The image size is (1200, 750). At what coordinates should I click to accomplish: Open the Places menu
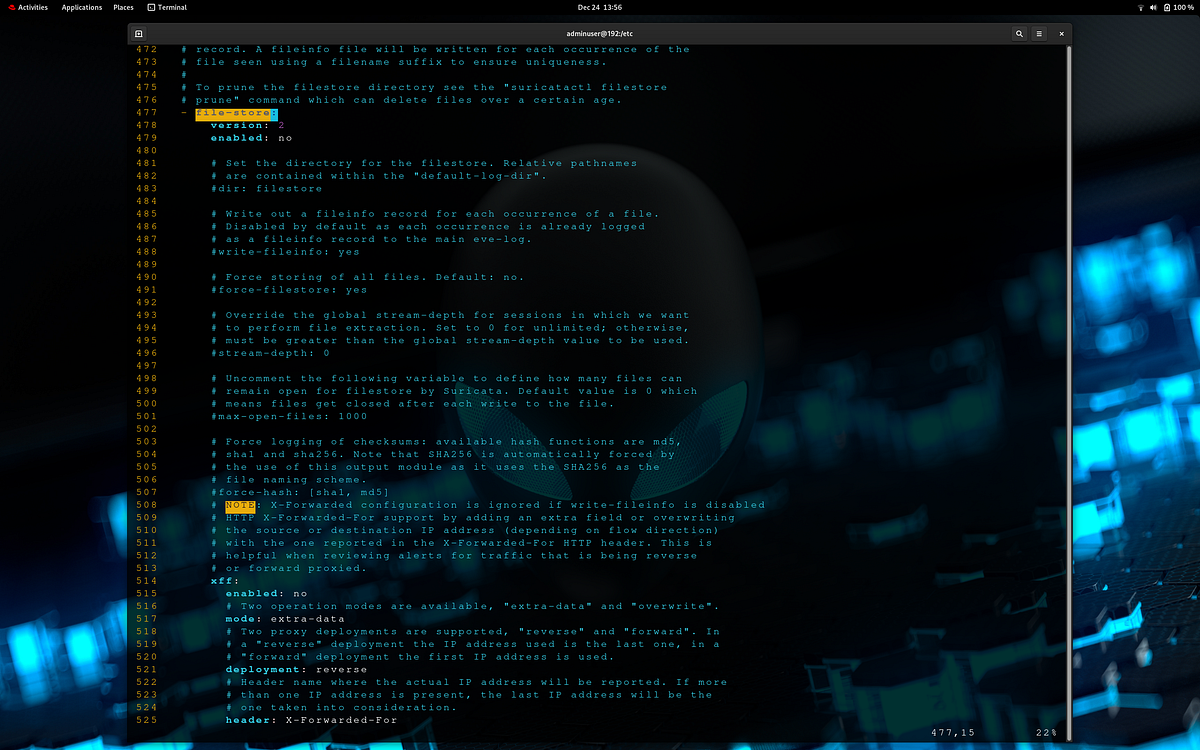tap(122, 7)
